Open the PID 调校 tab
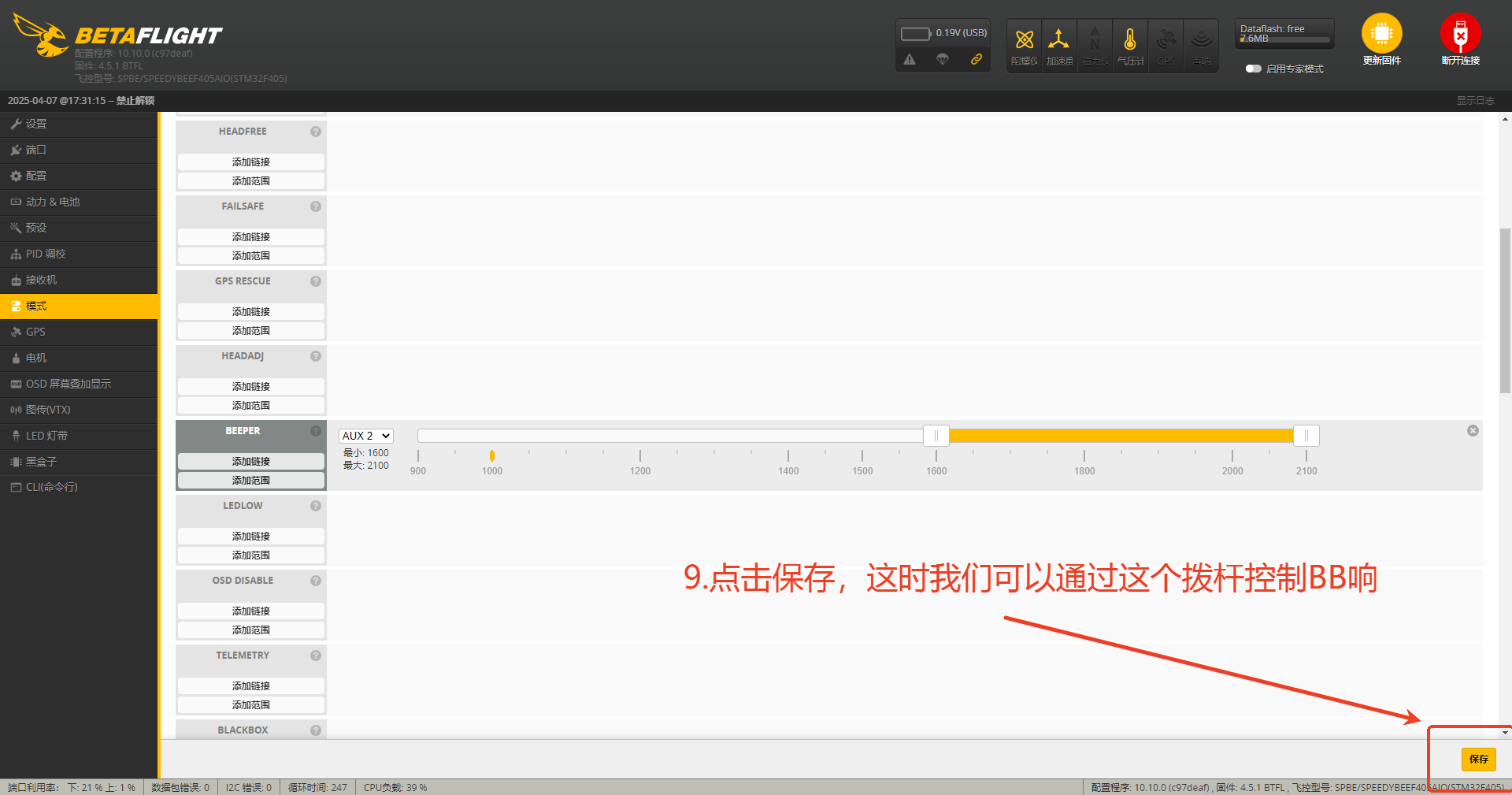1512x795 pixels. [x=79, y=254]
